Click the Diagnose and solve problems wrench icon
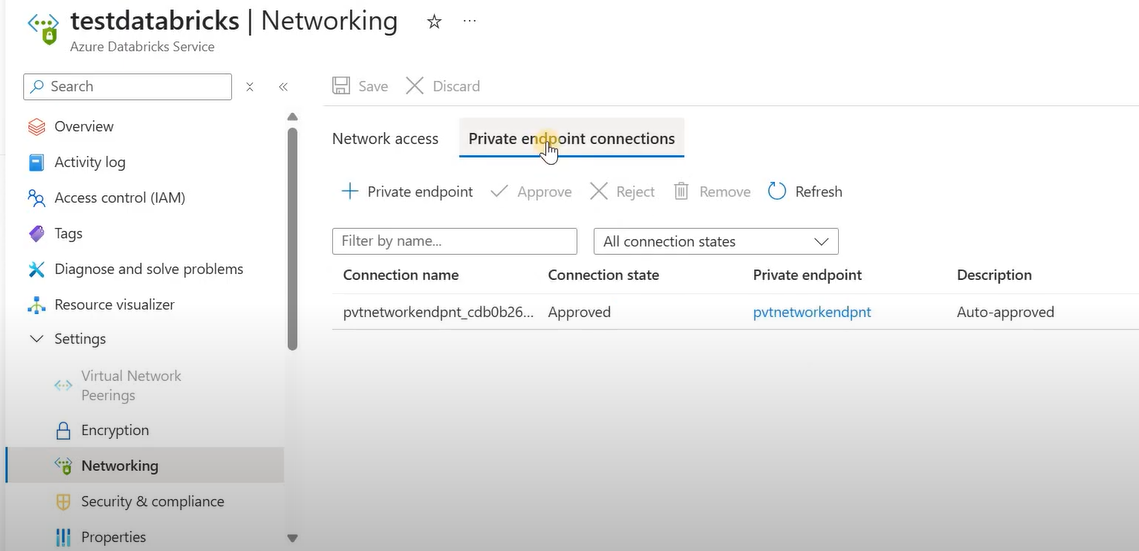 (x=36, y=269)
